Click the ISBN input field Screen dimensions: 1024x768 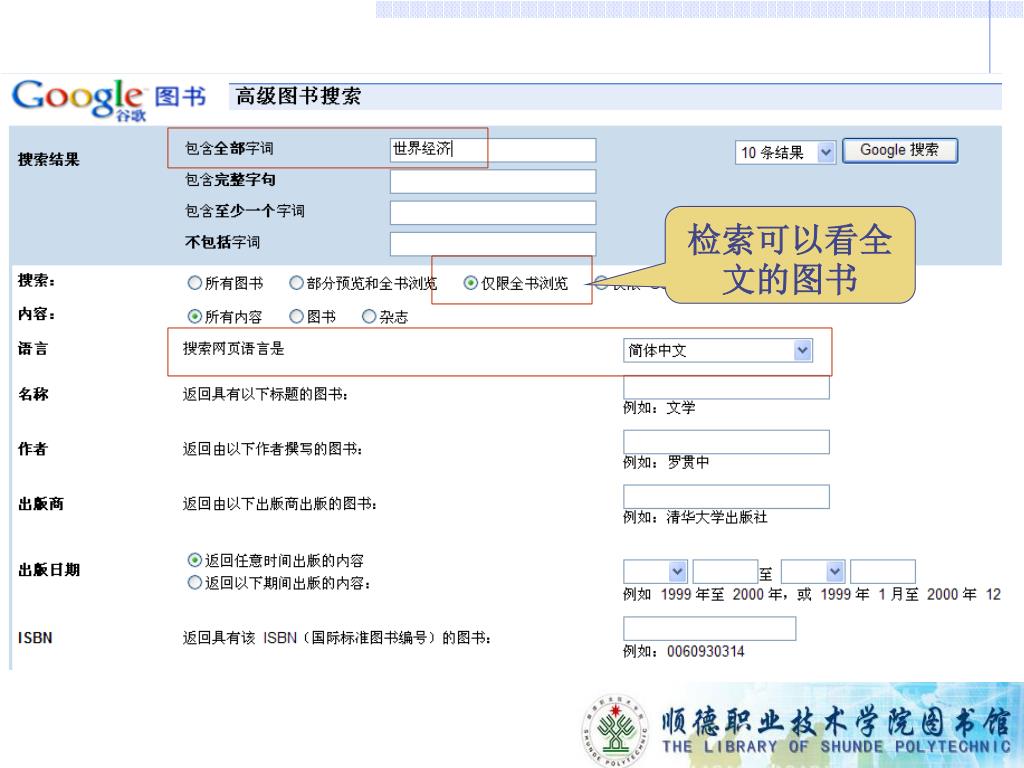pos(709,628)
